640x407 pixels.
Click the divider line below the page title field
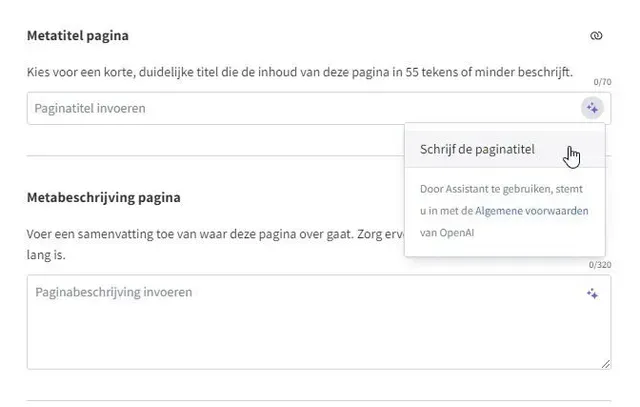pyautogui.click(x=200, y=155)
